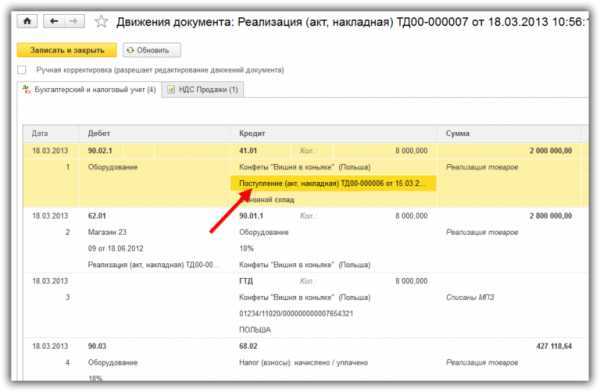
Task: Select sum 2 000 000,00 in row 1
Action: pyautogui.click(x=551, y=150)
